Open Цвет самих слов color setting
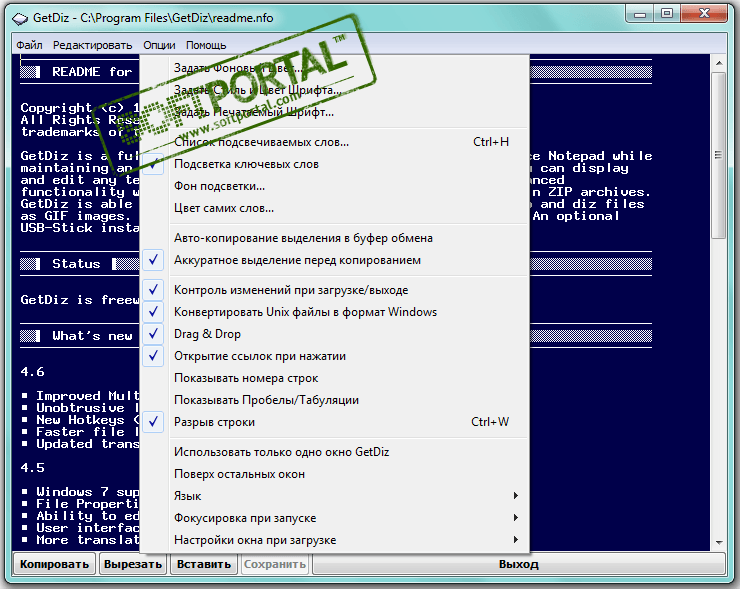The image size is (740, 589). 335,208
